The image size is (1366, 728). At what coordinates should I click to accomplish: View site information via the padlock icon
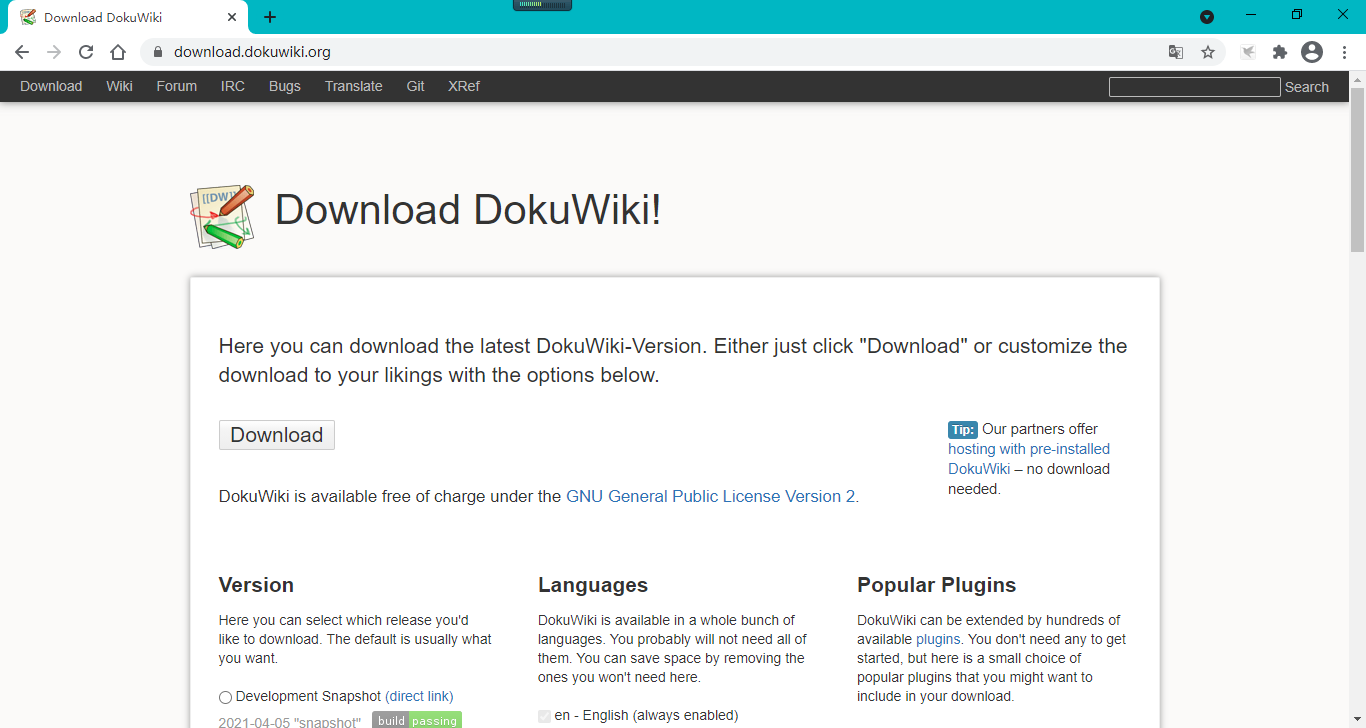pyautogui.click(x=157, y=51)
